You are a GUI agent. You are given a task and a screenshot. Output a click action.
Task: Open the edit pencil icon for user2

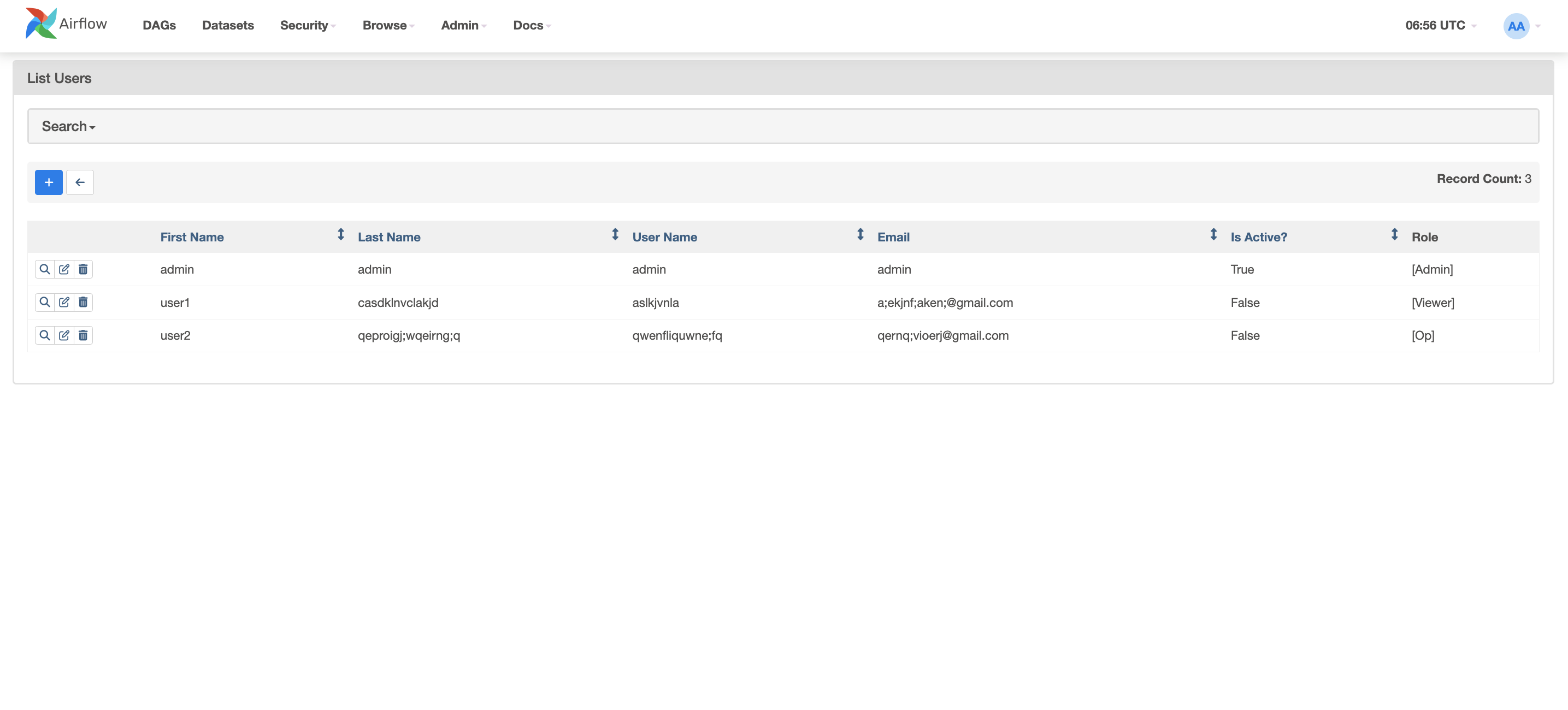click(x=64, y=335)
